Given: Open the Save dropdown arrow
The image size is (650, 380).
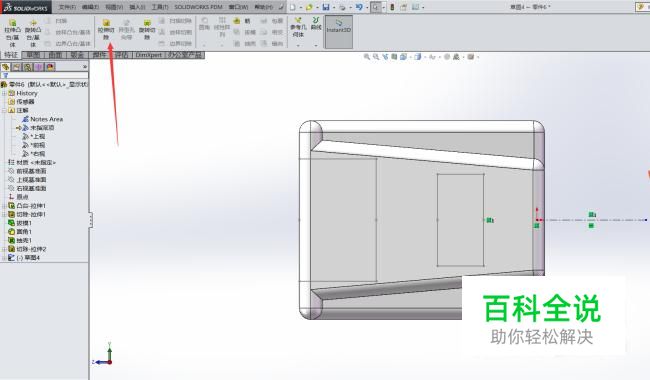Looking at the screenshot, I should 334,7.
